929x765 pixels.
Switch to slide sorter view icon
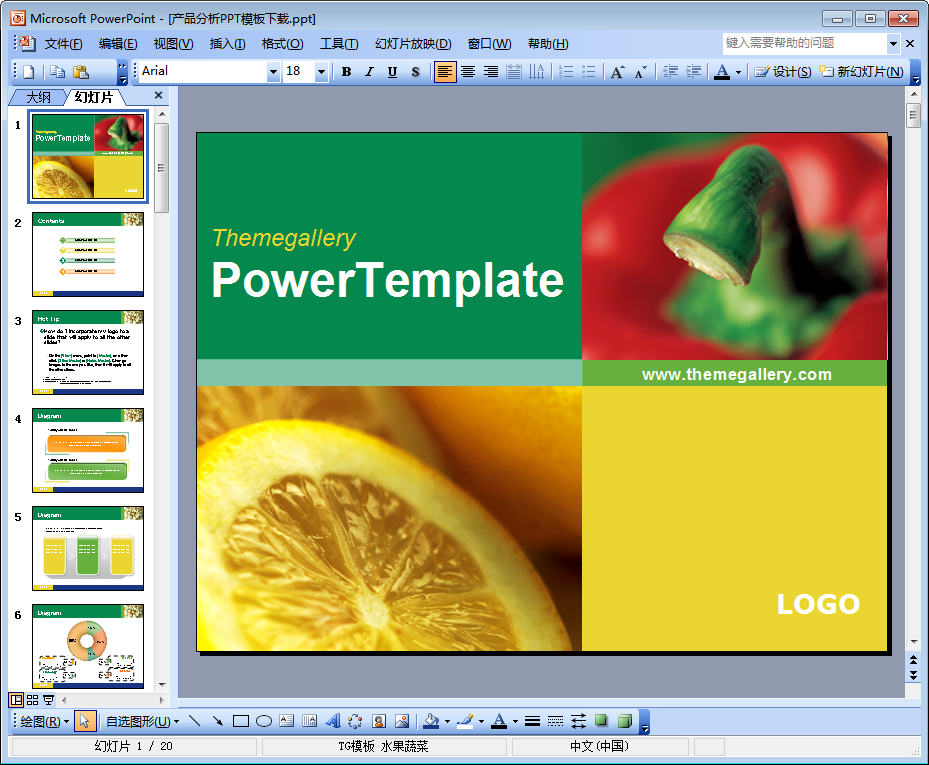33,700
